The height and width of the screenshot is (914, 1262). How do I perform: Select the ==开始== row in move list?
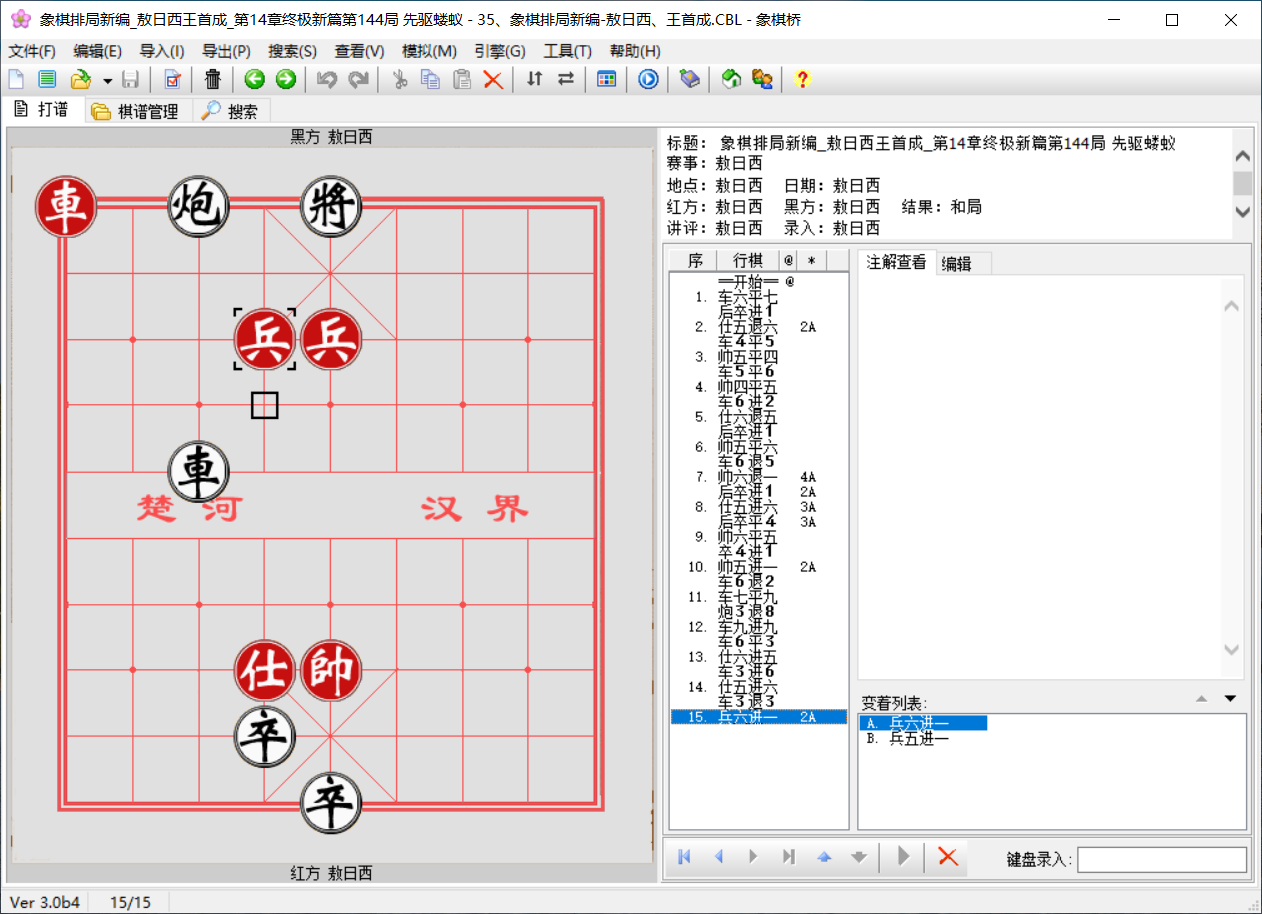tap(759, 282)
